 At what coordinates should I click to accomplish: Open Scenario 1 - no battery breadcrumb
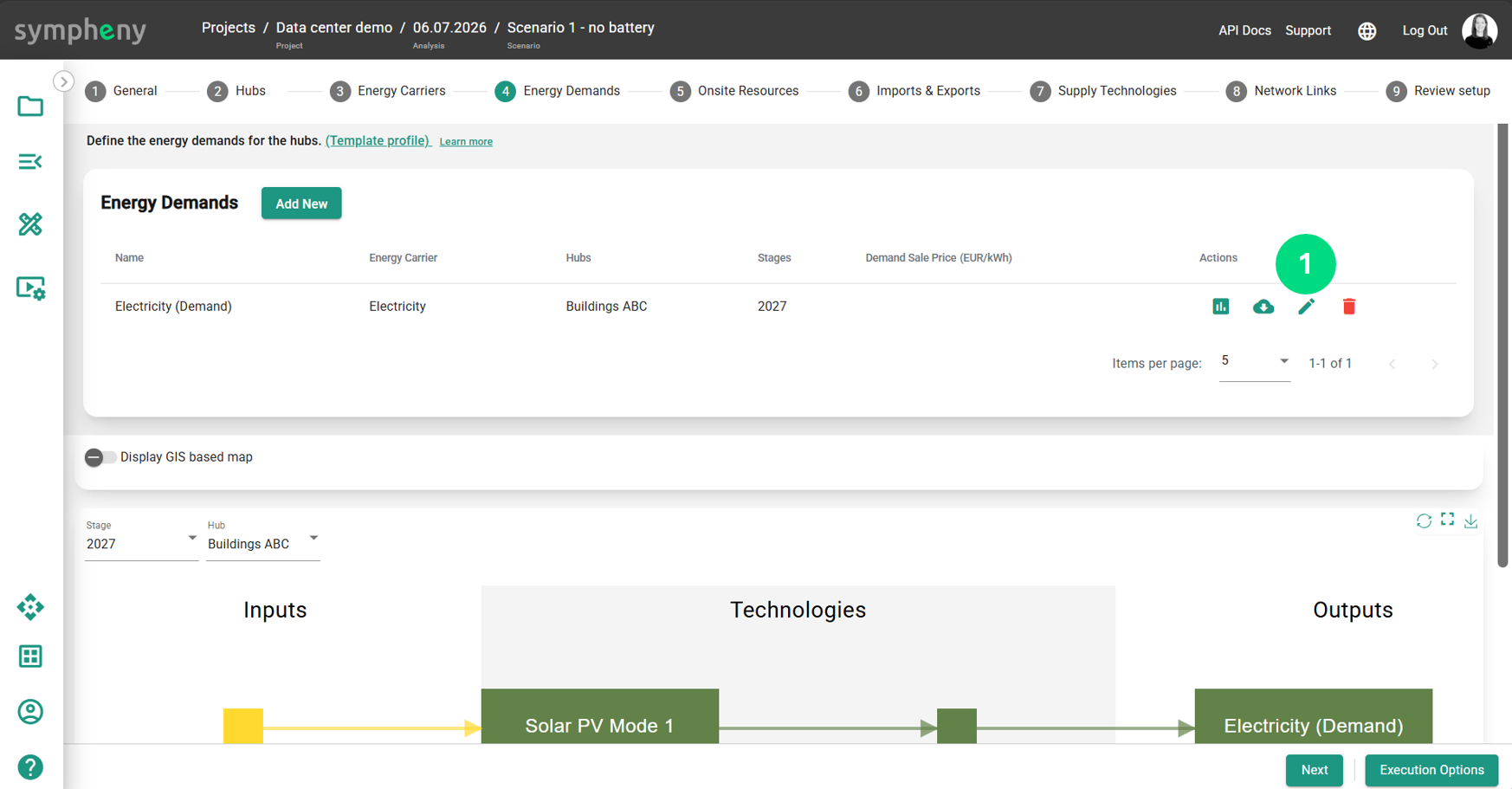581,28
